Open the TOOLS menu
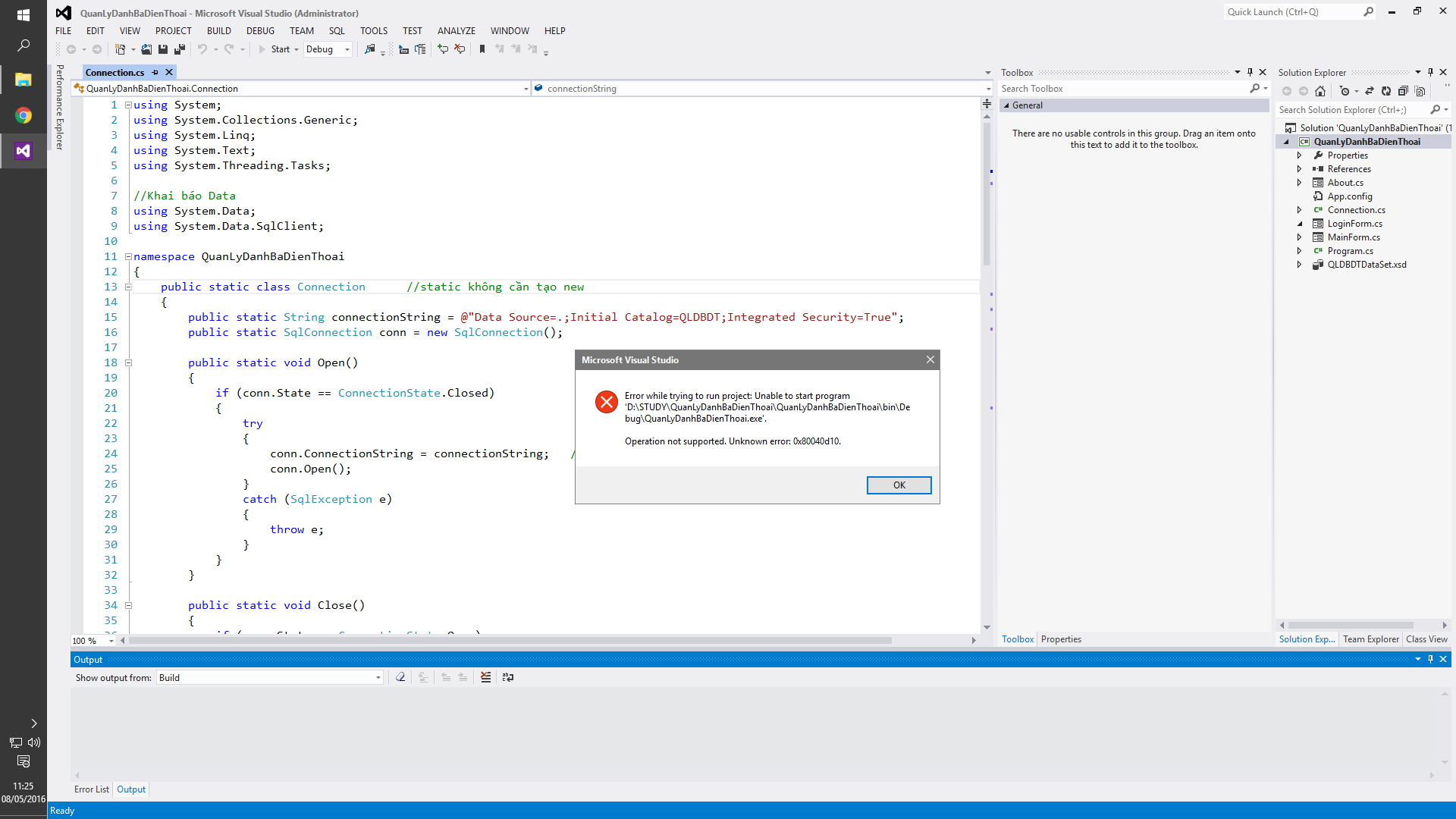The width and height of the screenshot is (1456, 819). [x=373, y=31]
